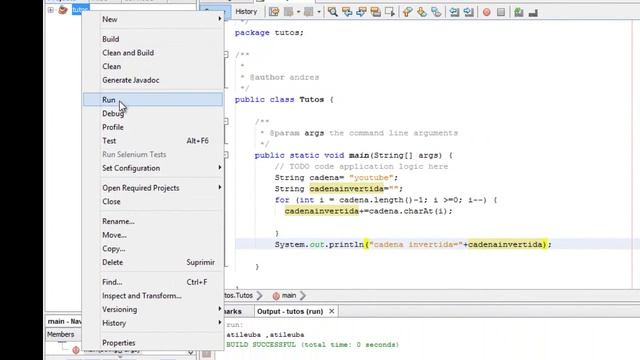This screenshot has height=360, width=640.
Task: Click Find Previous Occurrence toolbar icon
Action: tap(347, 12)
